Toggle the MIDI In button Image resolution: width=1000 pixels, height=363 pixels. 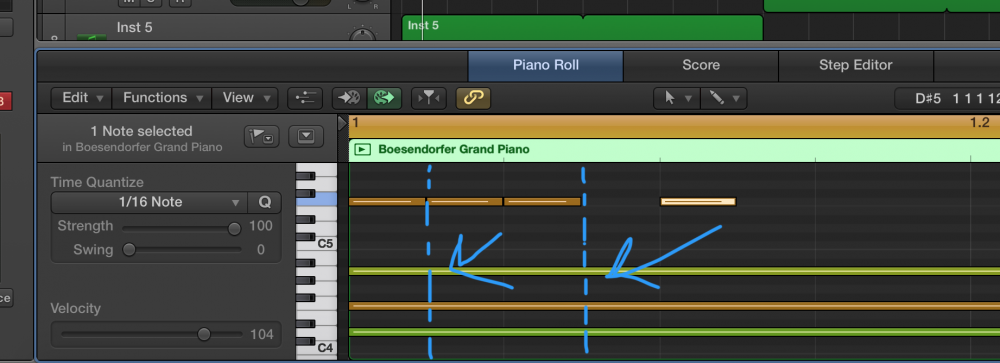(x=349, y=98)
